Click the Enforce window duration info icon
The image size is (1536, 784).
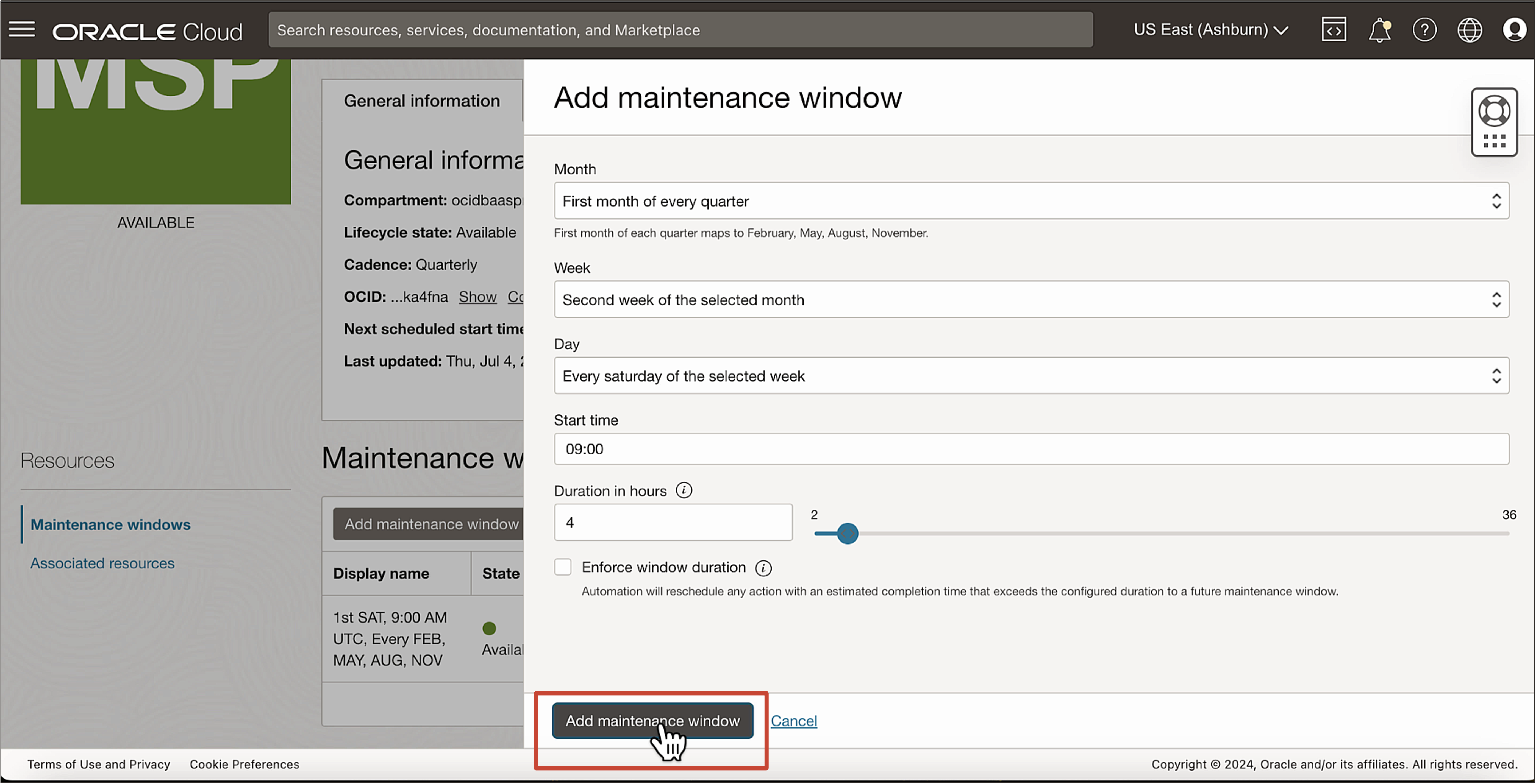coord(764,568)
